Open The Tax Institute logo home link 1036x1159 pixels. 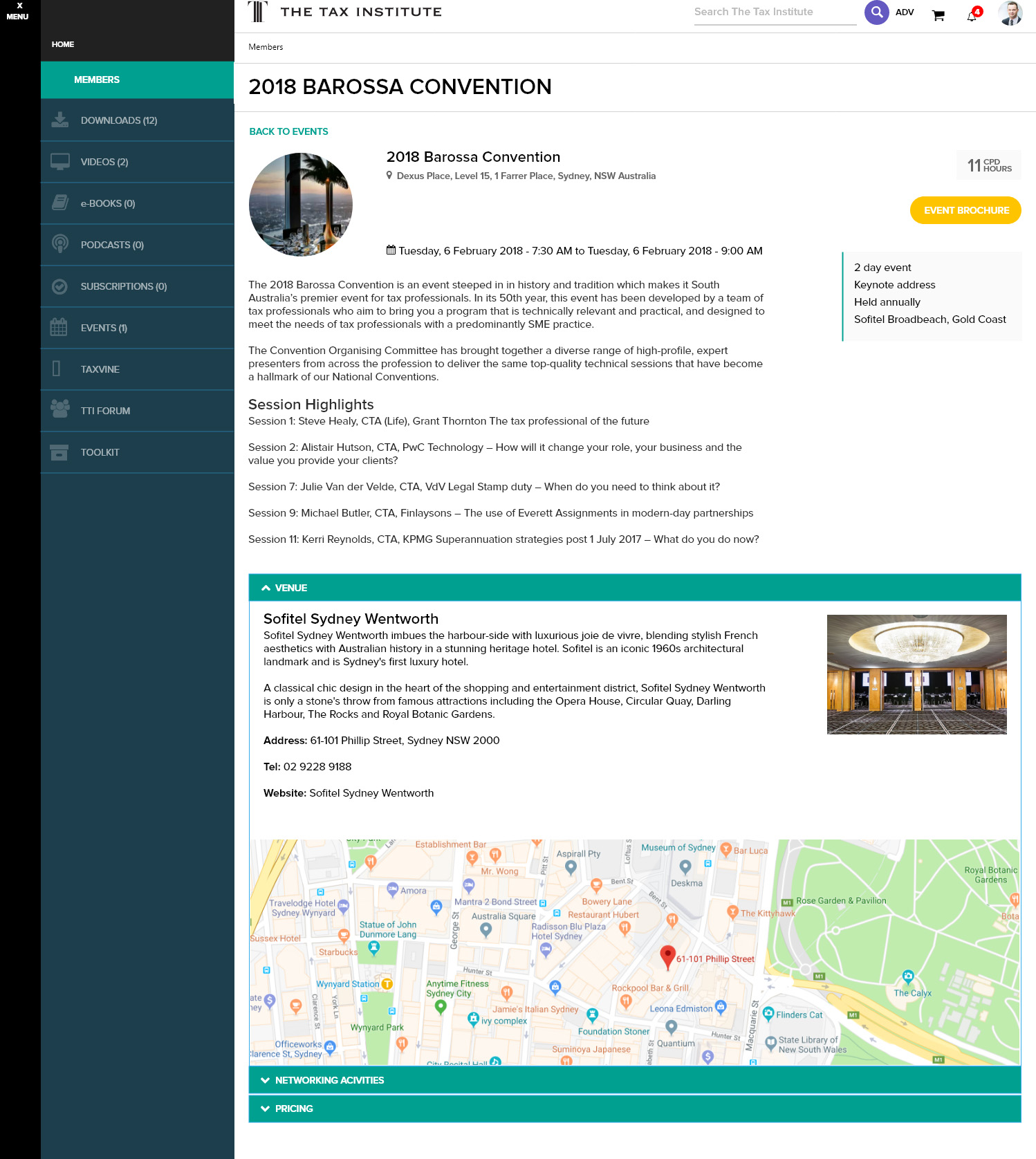click(x=345, y=12)
